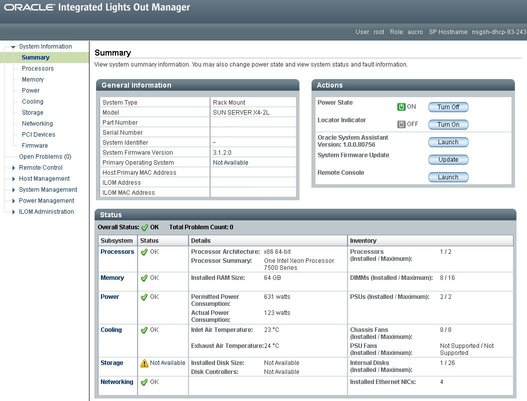527x401 pixels.
Task: Click the Oracle Integrated Lights Out Manager title
Action: (97, 7)
